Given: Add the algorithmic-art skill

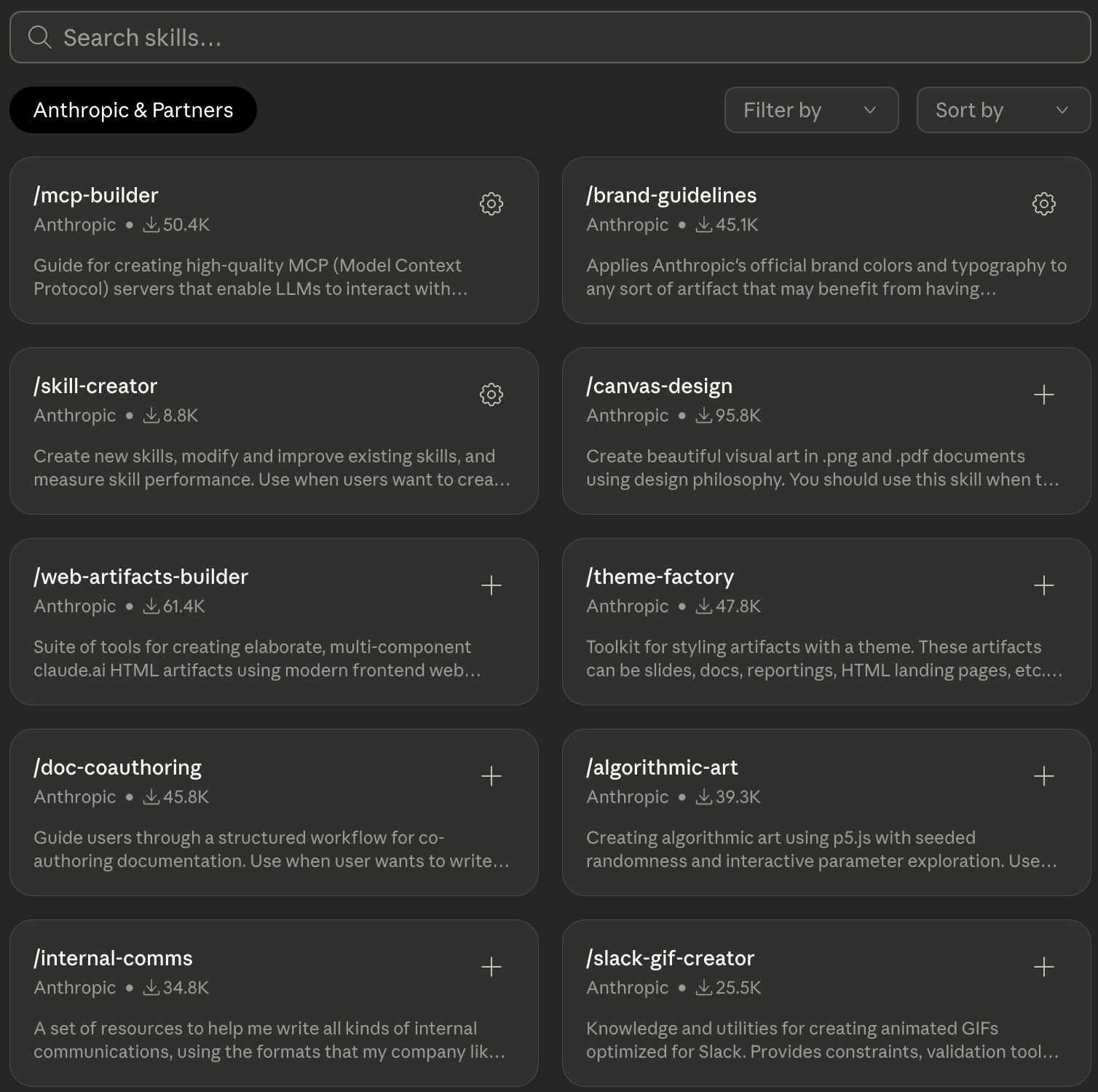Looking at the screenshot, I should (1044, 776).
